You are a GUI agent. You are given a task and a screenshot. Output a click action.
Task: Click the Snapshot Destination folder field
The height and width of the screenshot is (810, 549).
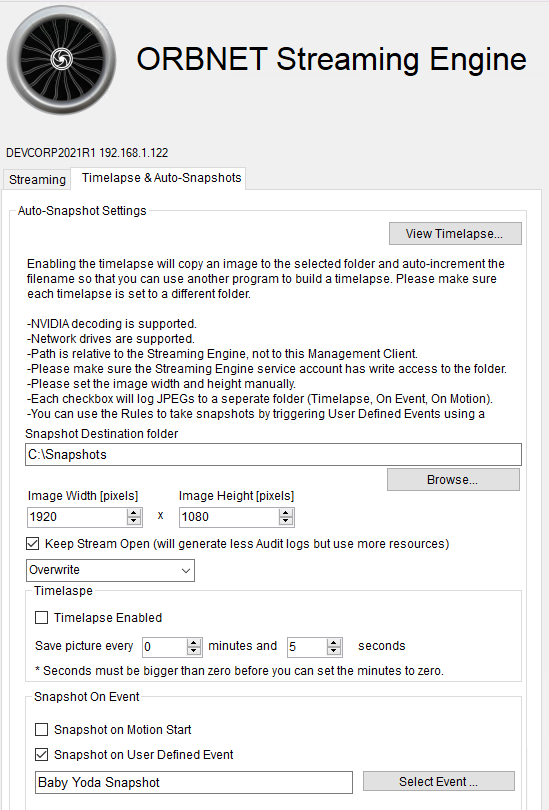coord(273,455)
